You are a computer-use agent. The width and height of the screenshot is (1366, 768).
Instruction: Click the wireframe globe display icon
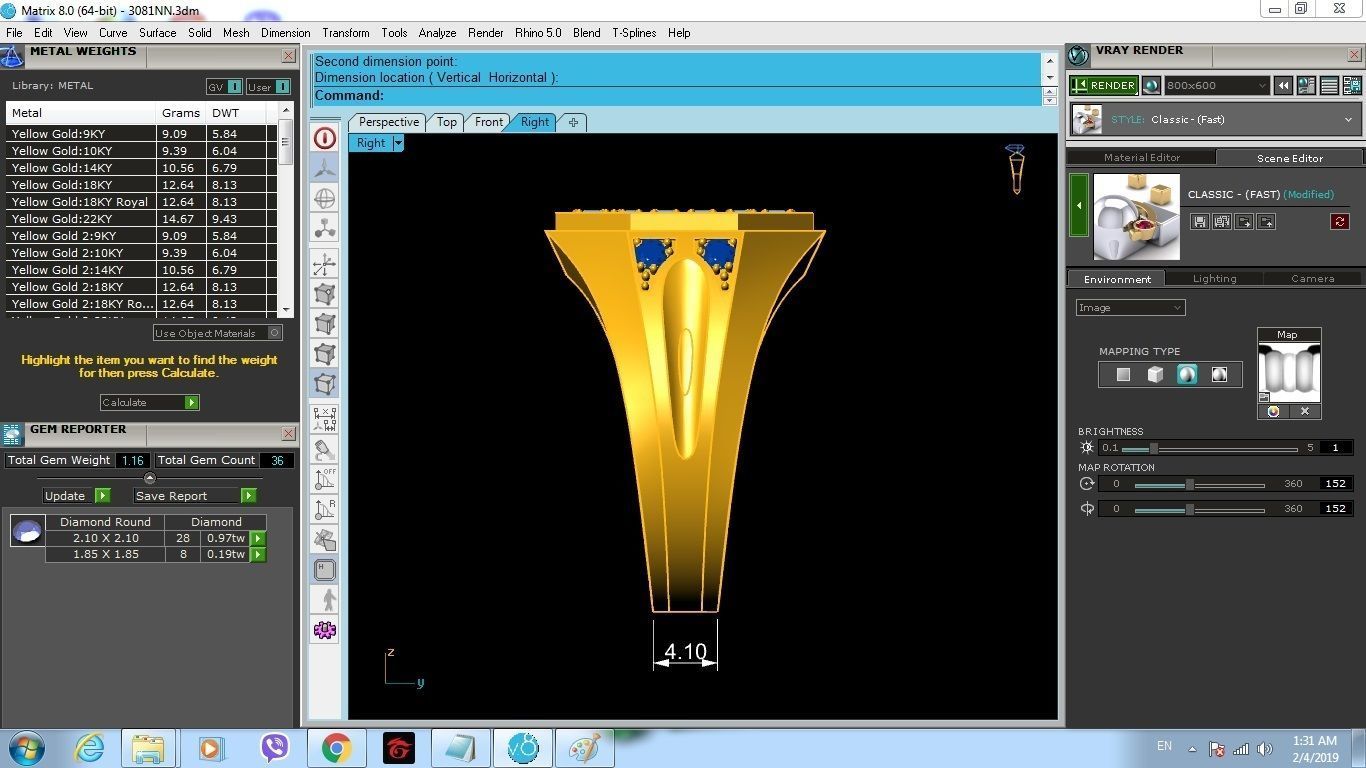(x=325, y=198)
